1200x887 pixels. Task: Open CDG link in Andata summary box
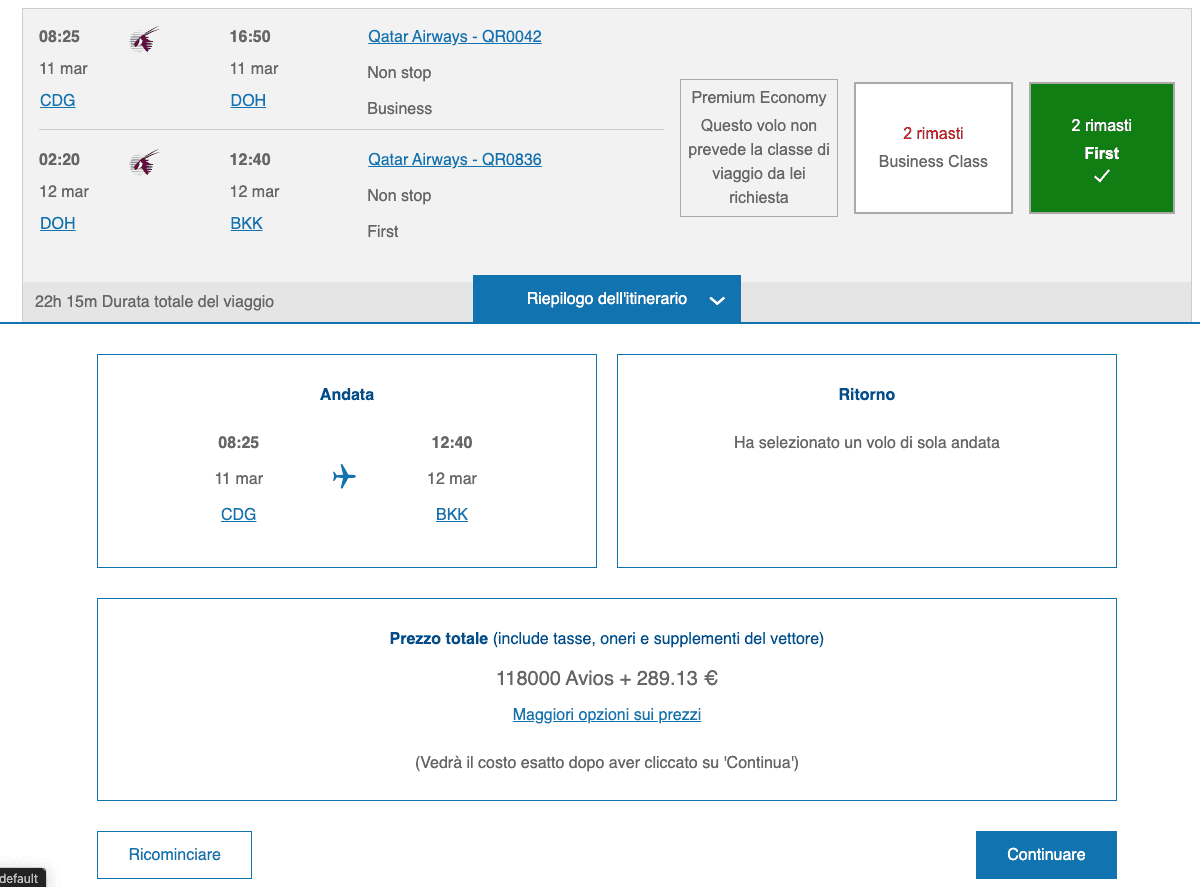coord(238,514)
